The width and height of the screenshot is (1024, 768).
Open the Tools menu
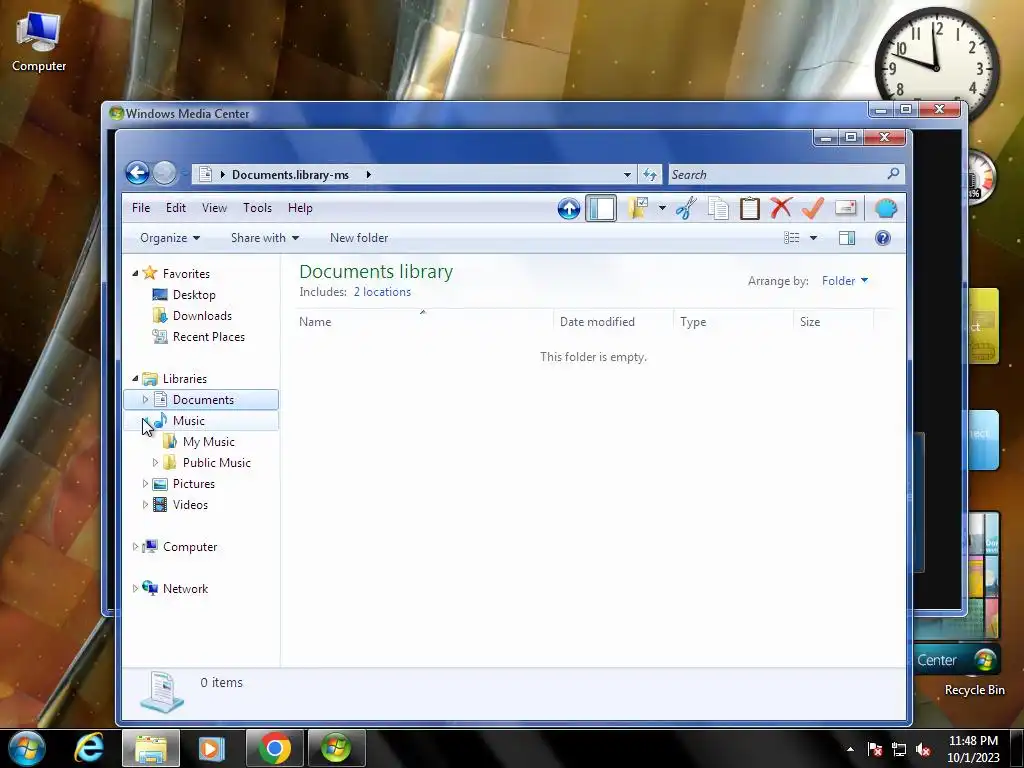pos(257,208)
